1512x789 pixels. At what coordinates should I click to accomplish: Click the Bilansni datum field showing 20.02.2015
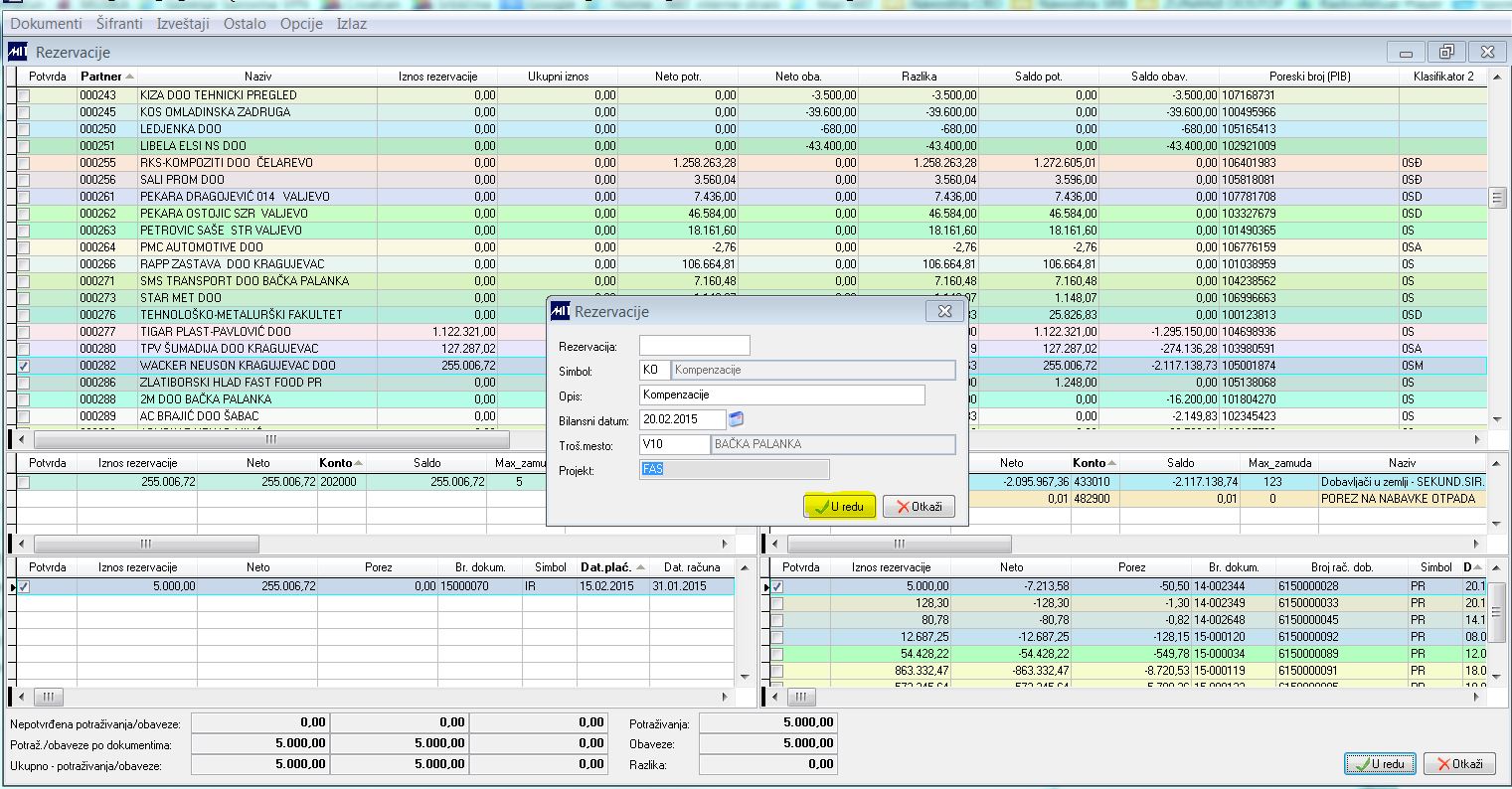point(683,419)
